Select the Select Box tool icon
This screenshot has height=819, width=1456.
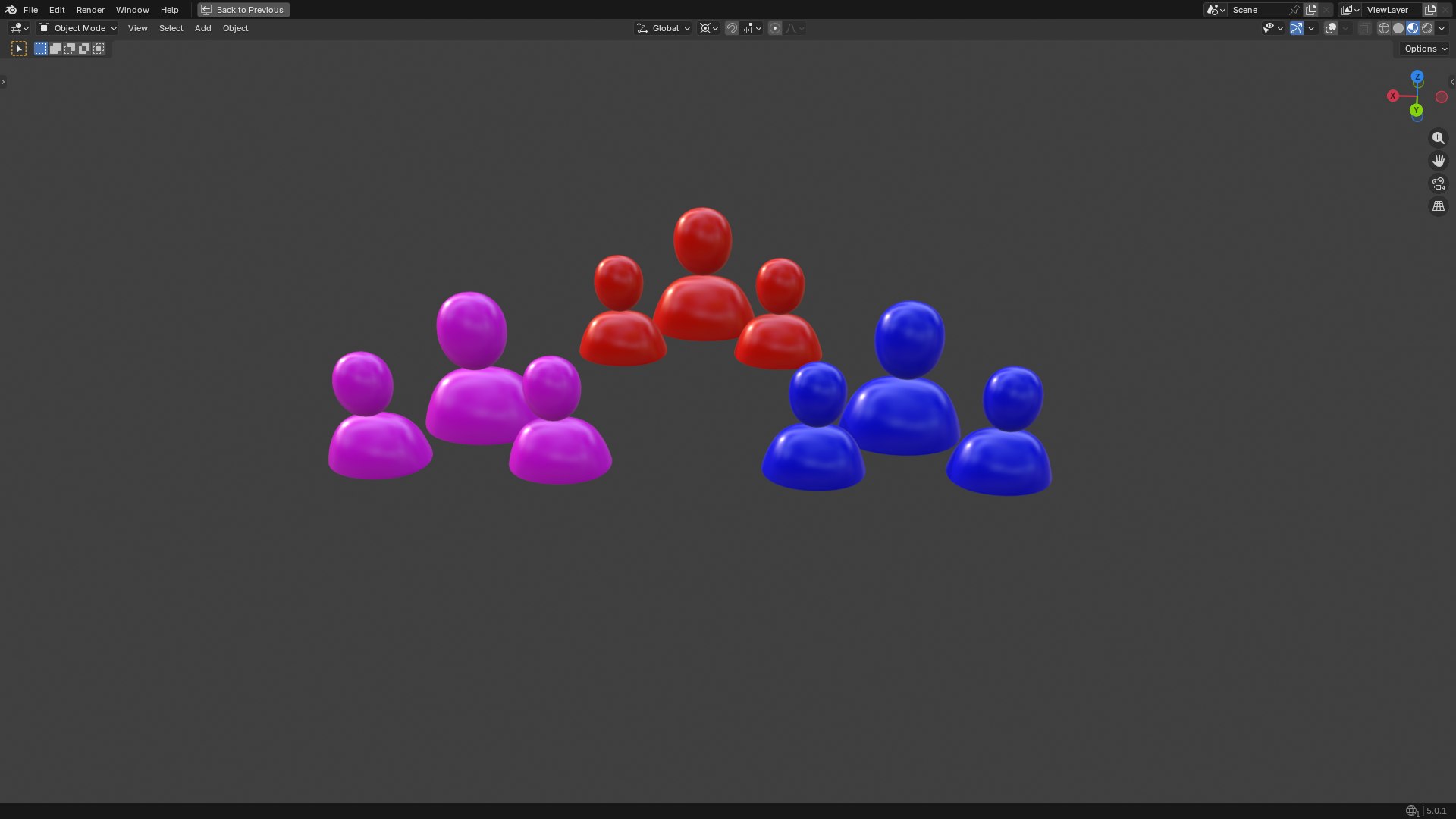click(x=19, y=49)
